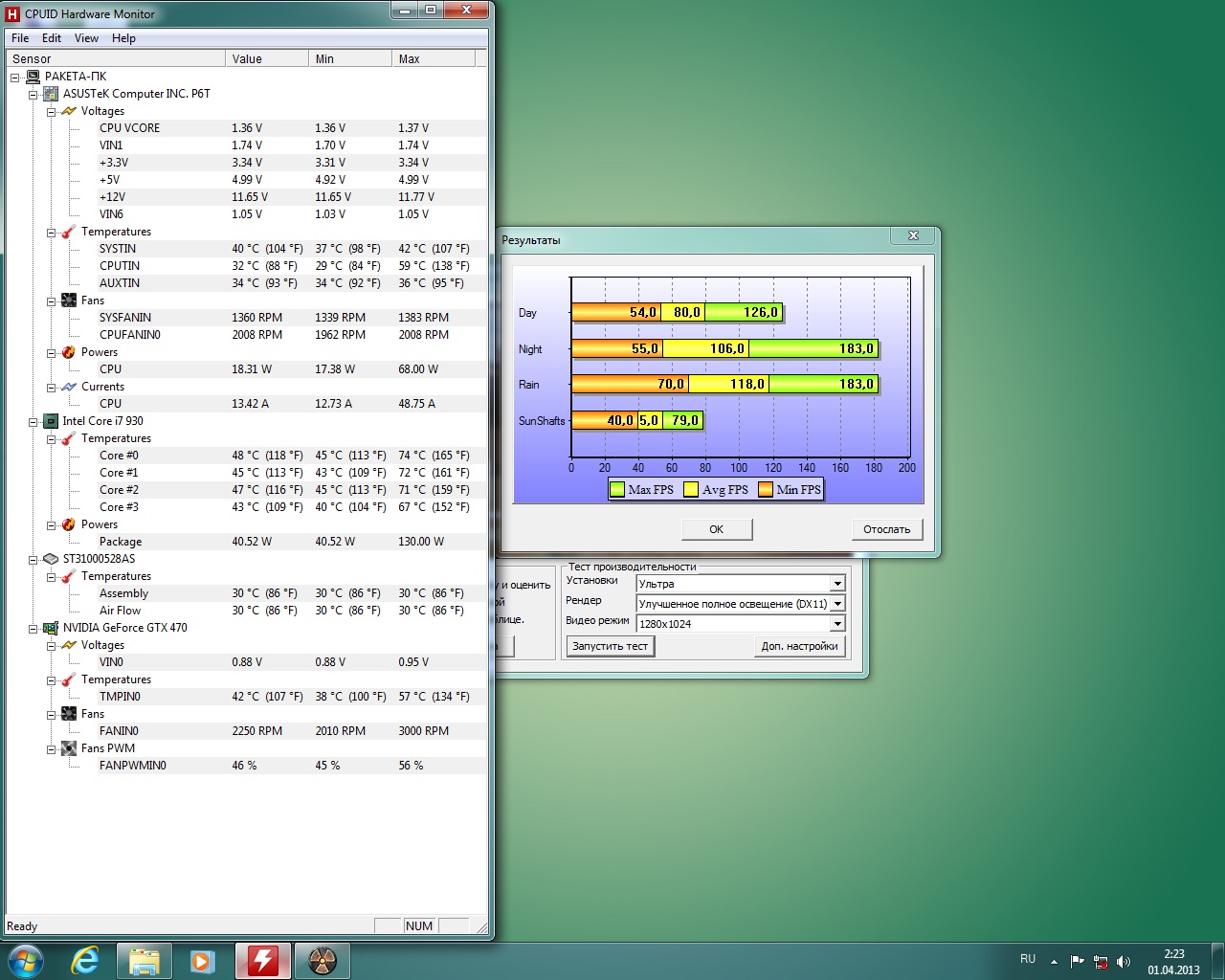Collapse the Intel Core i7 930 node
Image resolution: width=1225 pixels, height=980 pixels.
coord(33,421)
